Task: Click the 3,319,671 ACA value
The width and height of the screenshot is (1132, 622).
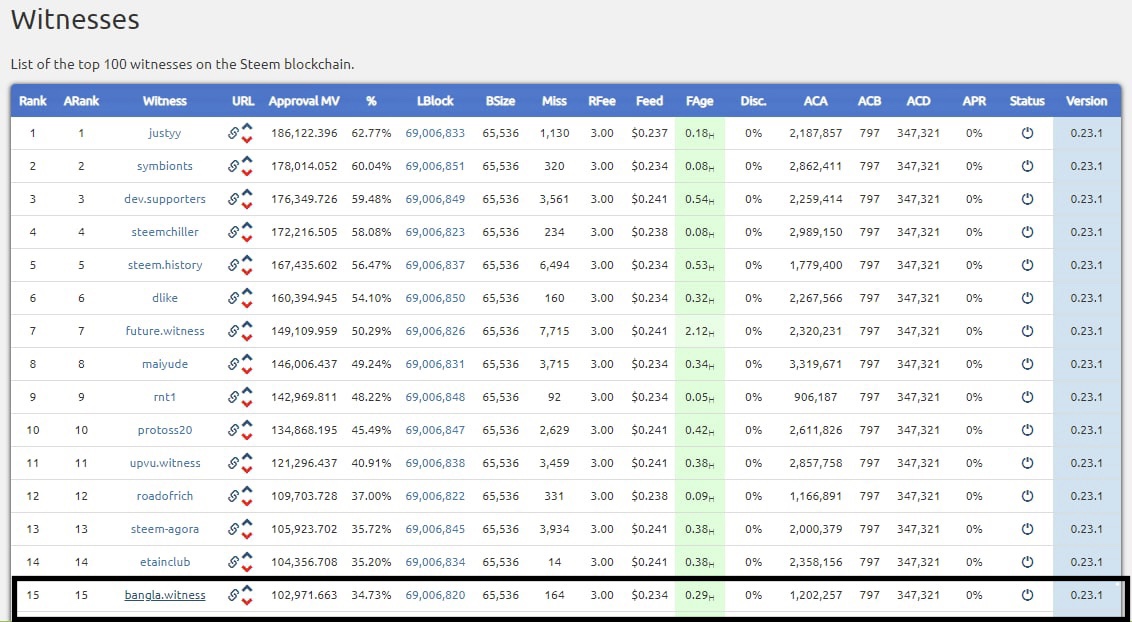Action: coord(815,364)
